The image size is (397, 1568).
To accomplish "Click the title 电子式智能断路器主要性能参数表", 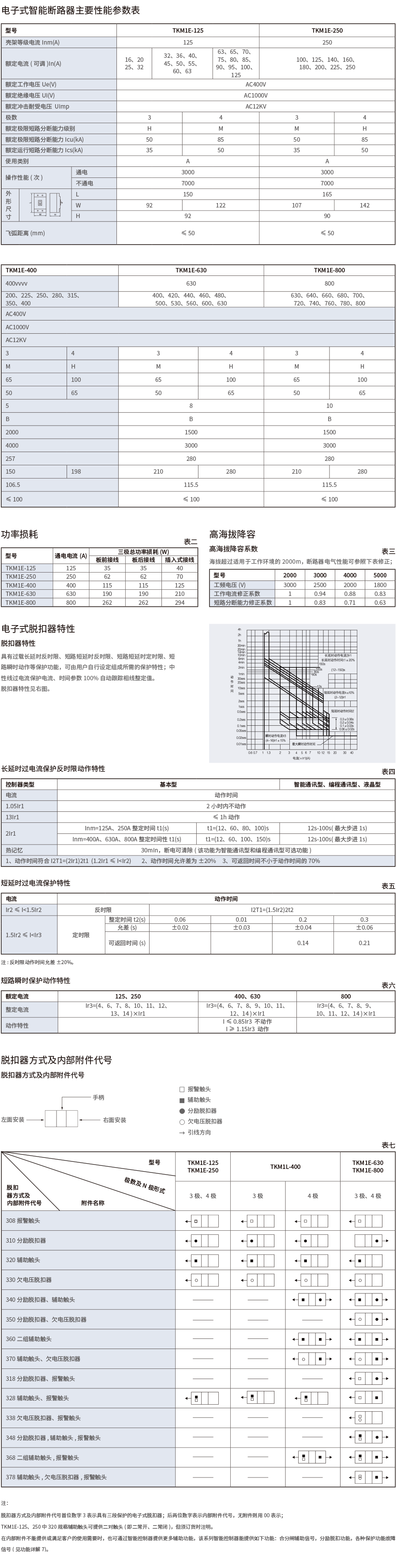I will coord(71,11).
